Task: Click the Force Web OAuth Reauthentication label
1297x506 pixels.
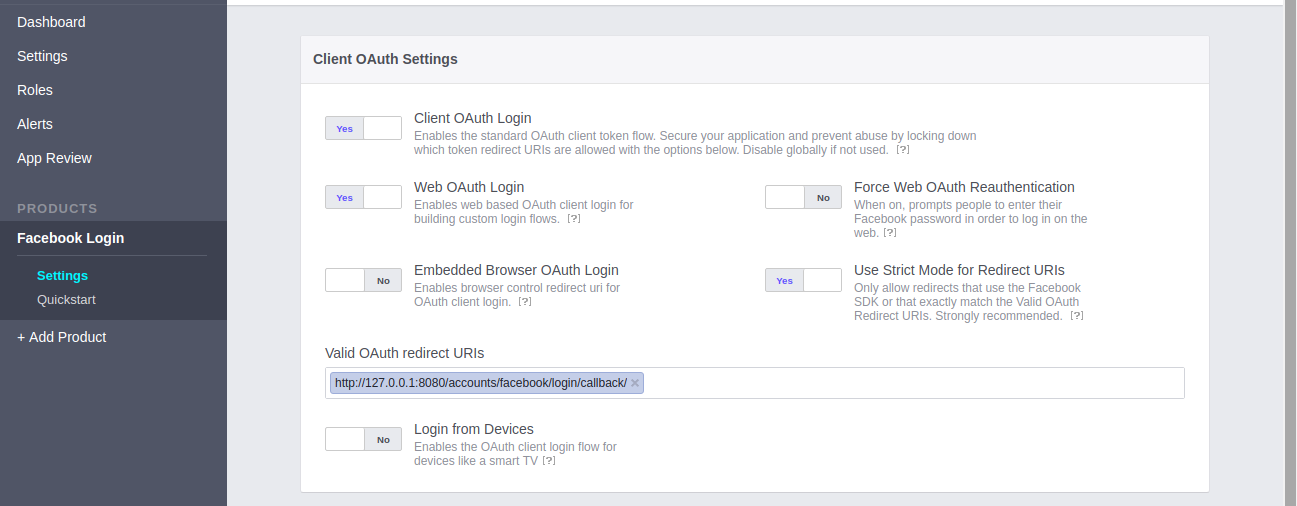Action: click(964, 187)
